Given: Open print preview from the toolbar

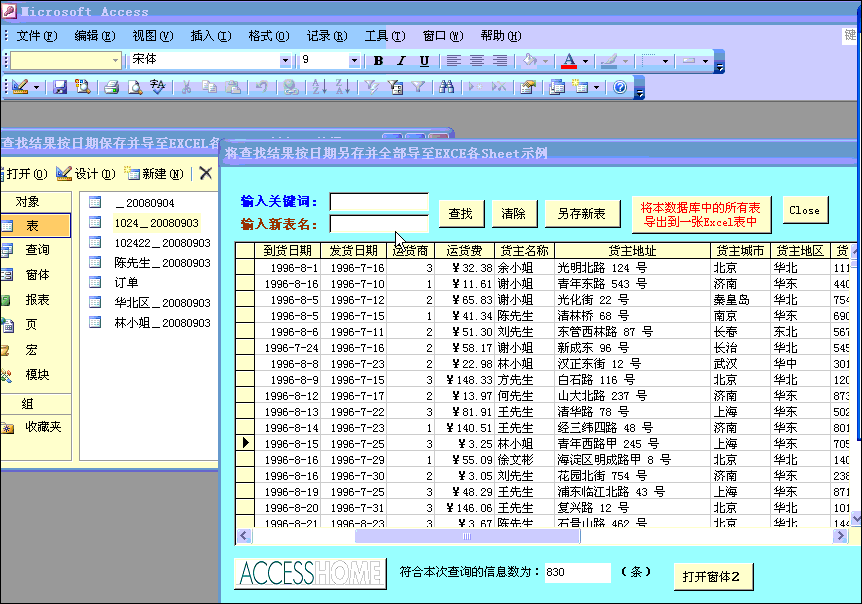Looking at the screenshot, I should tap(135, 87).
